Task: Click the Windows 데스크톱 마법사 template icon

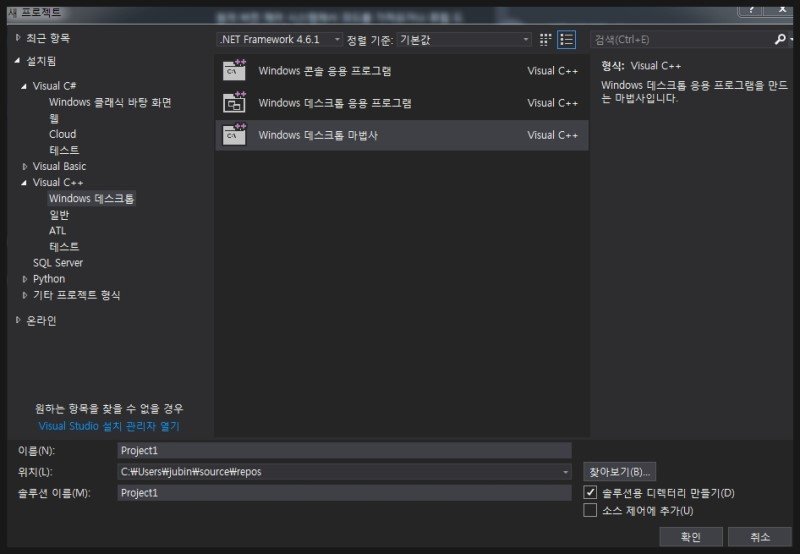Action: pos(234,135)
